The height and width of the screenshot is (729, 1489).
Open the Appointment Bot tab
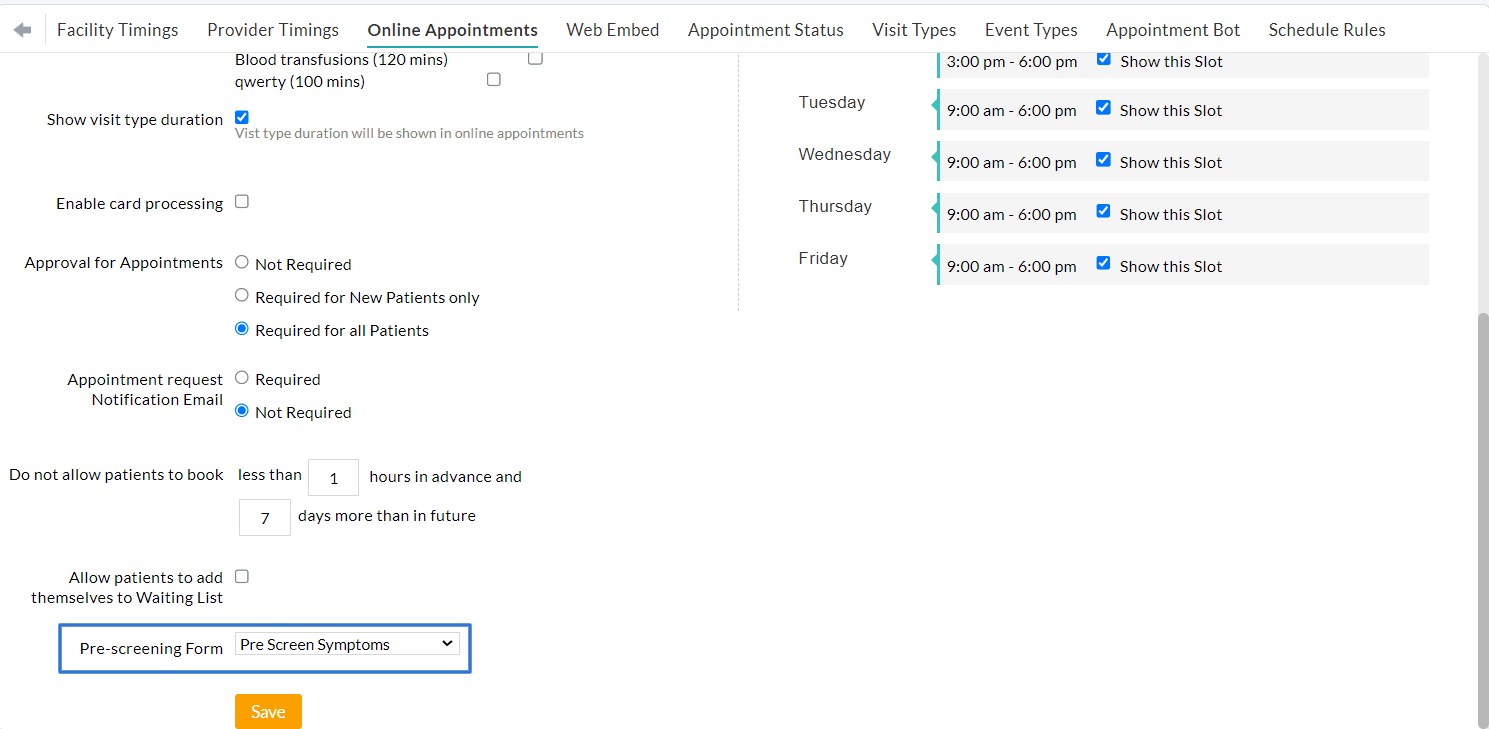1172,29
